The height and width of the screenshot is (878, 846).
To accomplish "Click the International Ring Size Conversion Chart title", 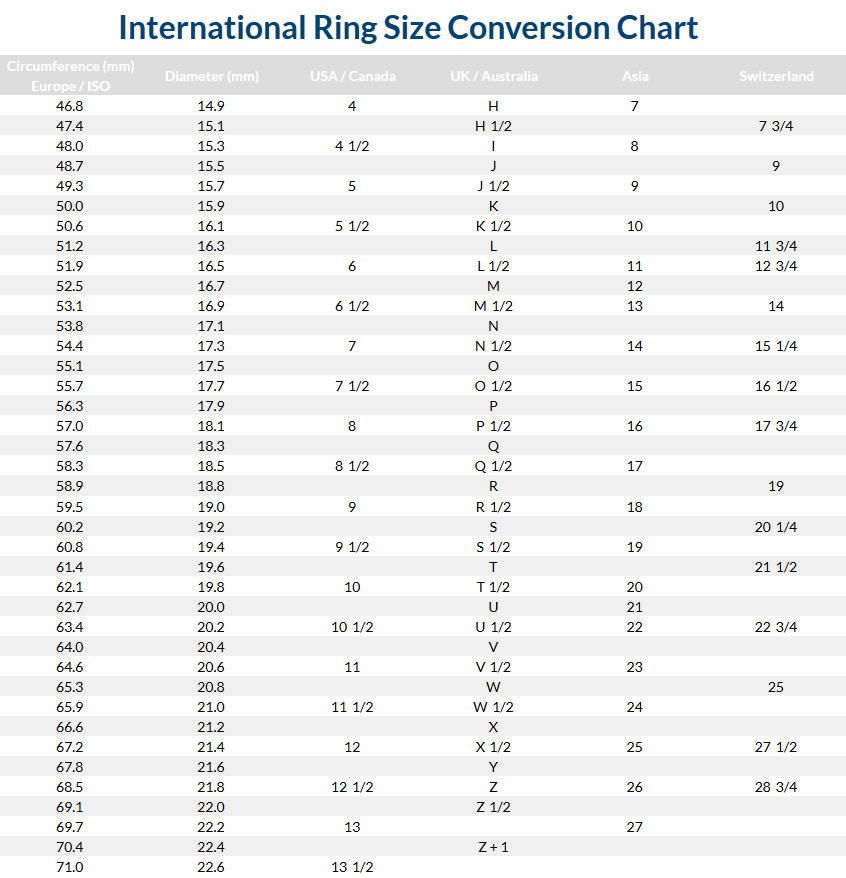I will (x=408, y=27).
